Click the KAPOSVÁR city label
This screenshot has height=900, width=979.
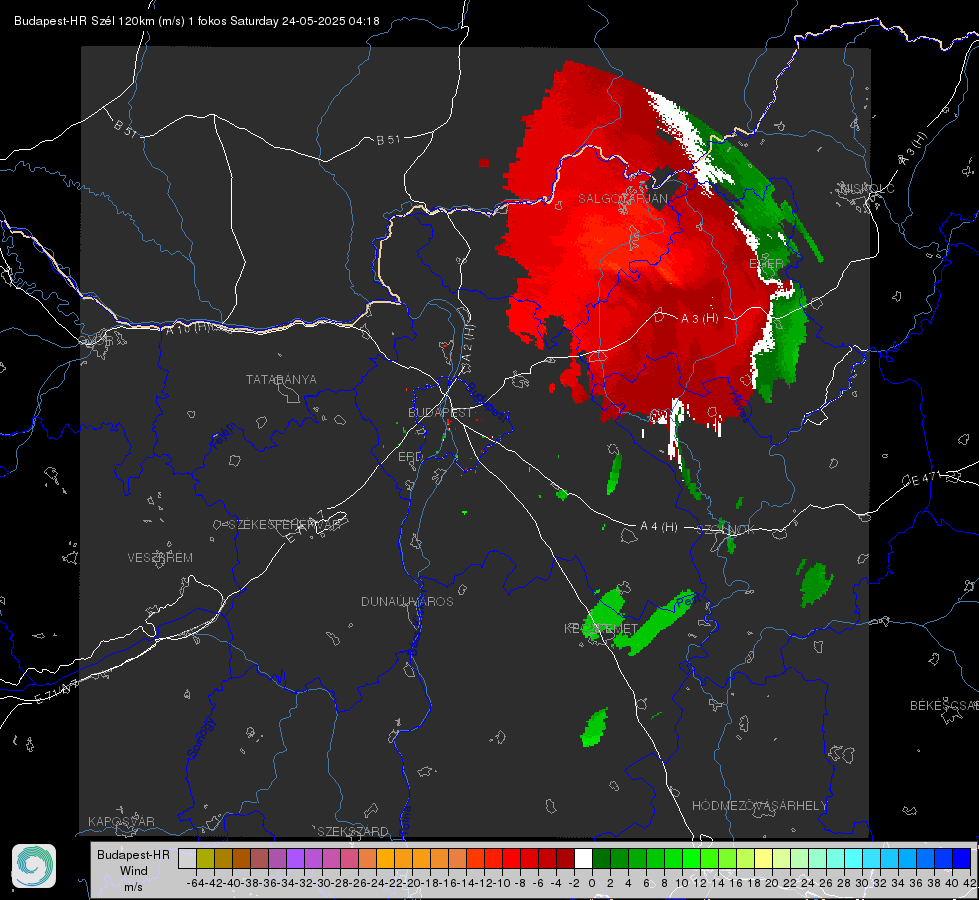(x=121, y=821)
